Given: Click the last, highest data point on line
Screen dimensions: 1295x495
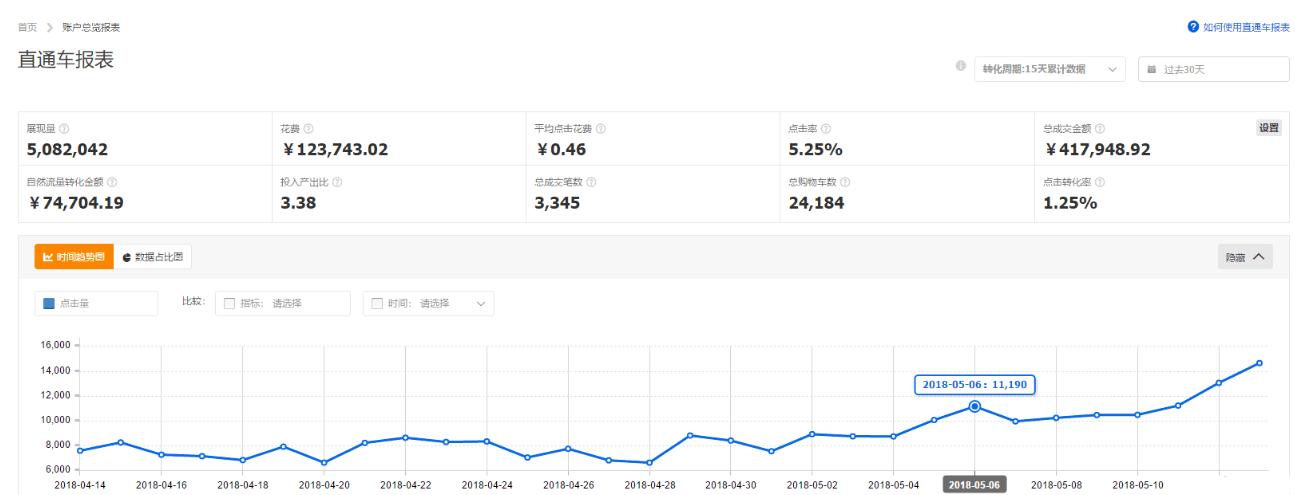Looking at the screenshot, I should click(1259, 363).
